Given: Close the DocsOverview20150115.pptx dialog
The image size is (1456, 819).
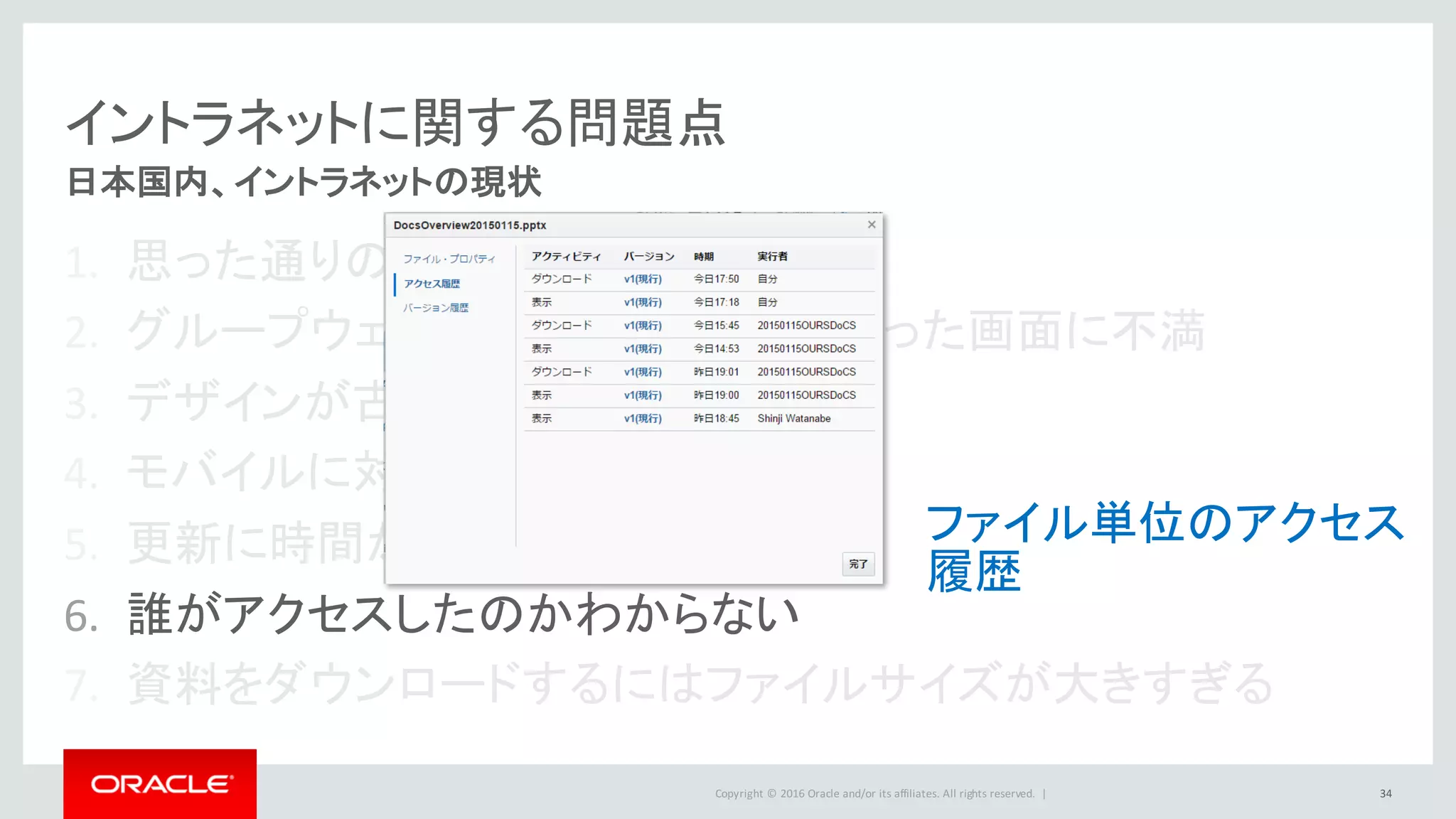Looking at the screenshot, I should point(872,225).
